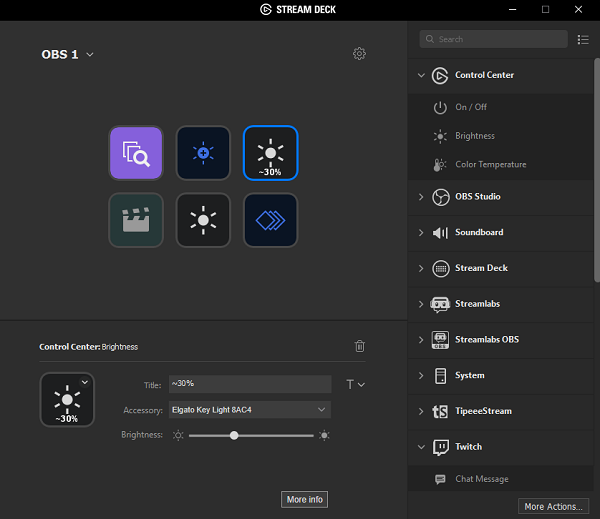This screenshot has width=600, height=519.
Task: Close the Stream Deck window
Action: (578, 10)
